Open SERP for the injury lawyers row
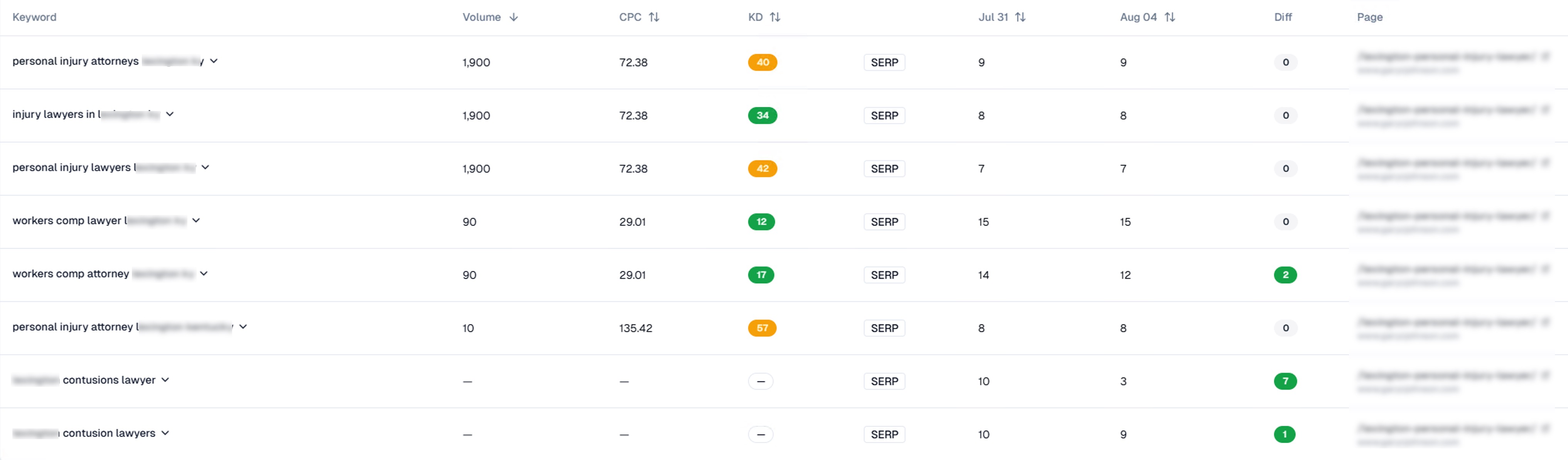Image resolution: width=1568 pixels, height=460 pixels. [884, 115]
